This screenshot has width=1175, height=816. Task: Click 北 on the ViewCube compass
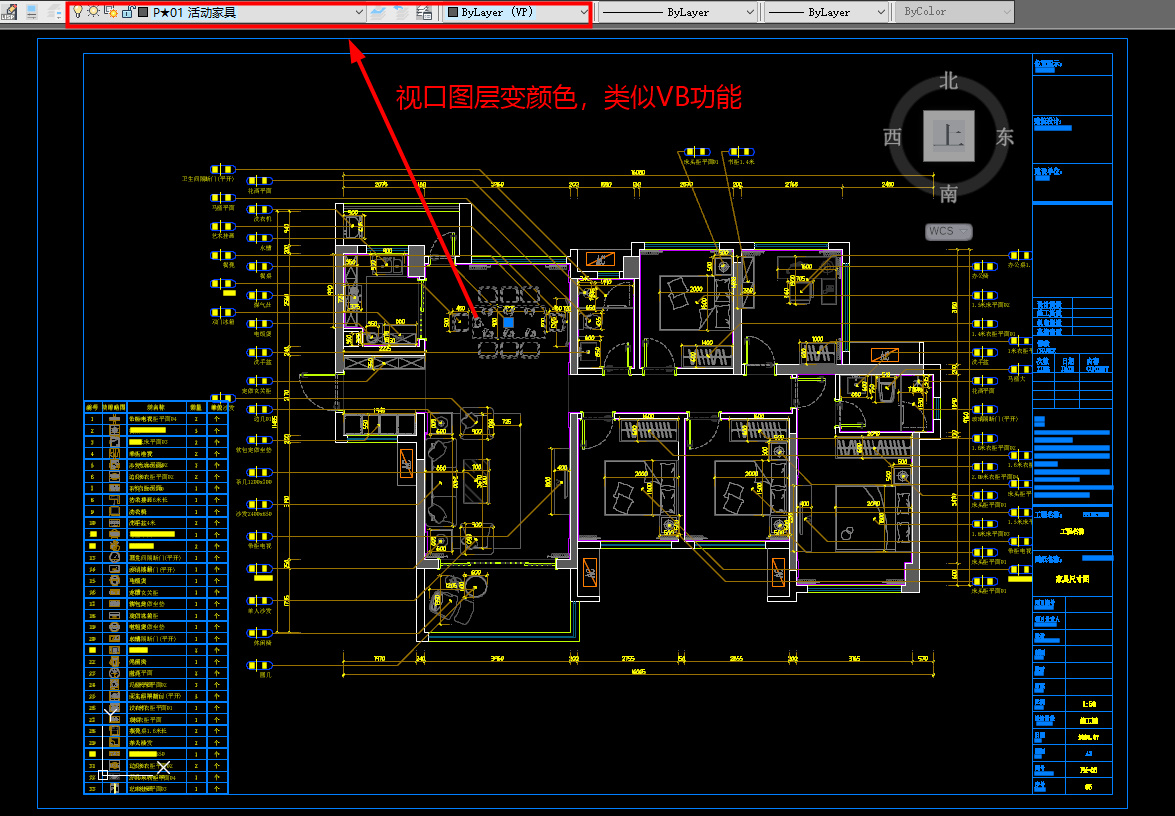pyautogui.click(x=949, y=81)
